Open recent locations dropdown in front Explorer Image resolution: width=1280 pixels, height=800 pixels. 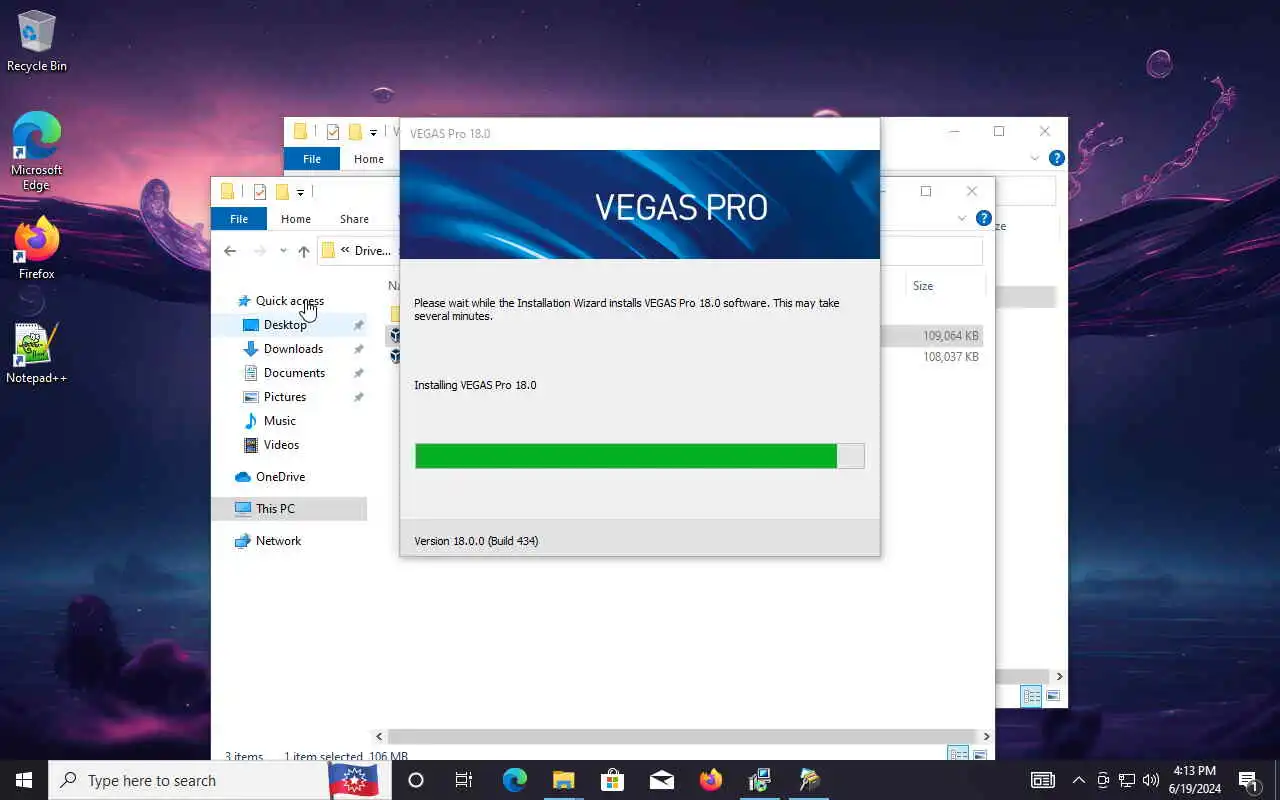point(283,251)
